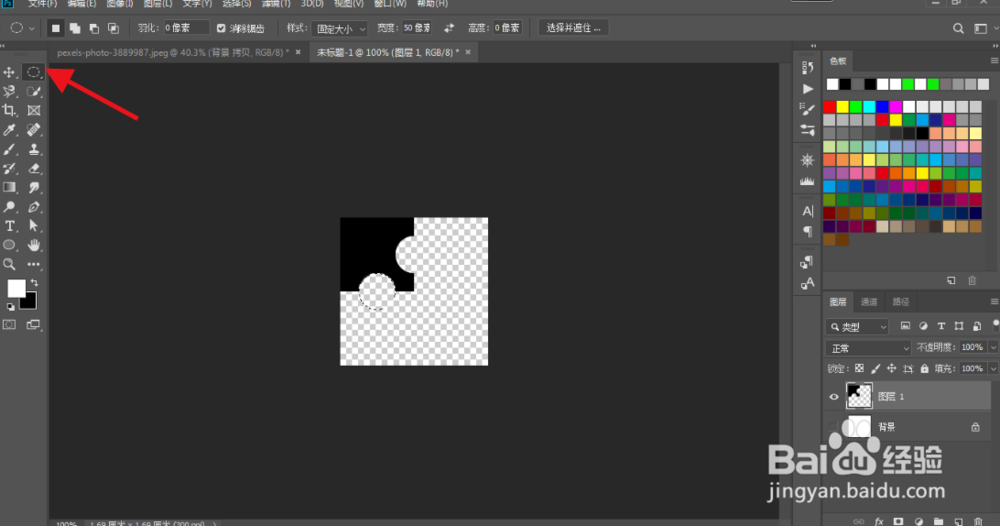The height and width of the screenshot is (526, 1000).
Task: Swap width and height values
Action: (449, 28)
